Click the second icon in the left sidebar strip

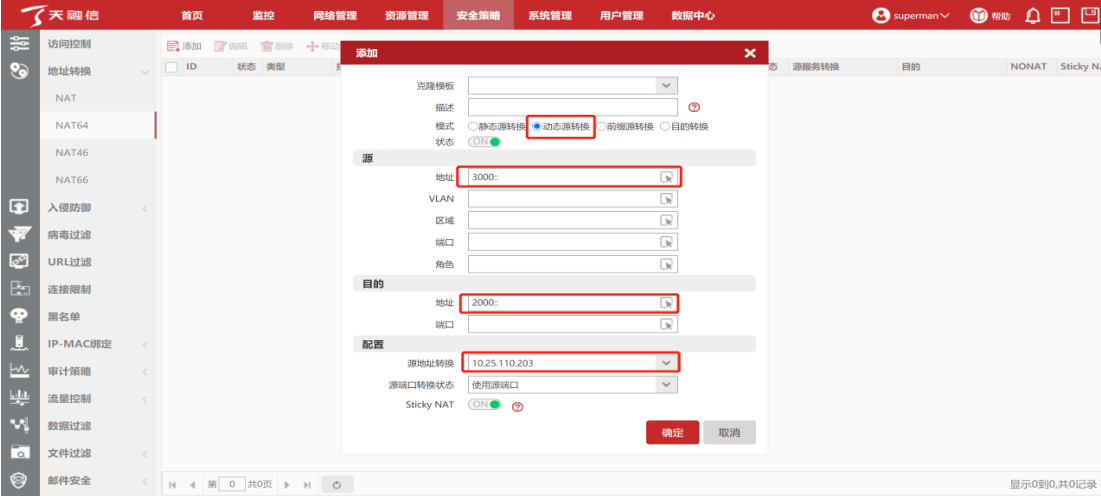tap(20, 71)
